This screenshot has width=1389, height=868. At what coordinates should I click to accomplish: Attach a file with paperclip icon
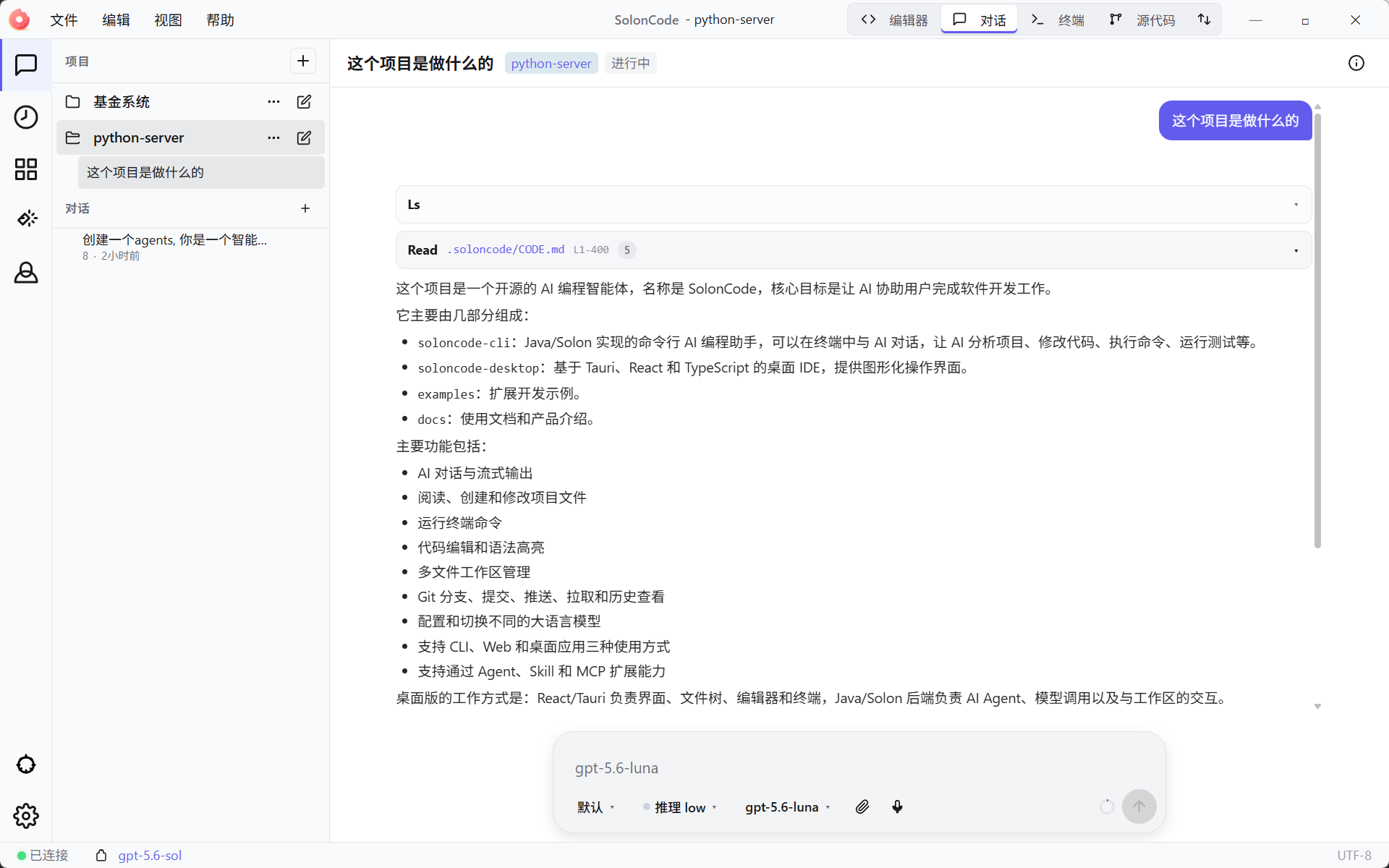click(862, 807)
